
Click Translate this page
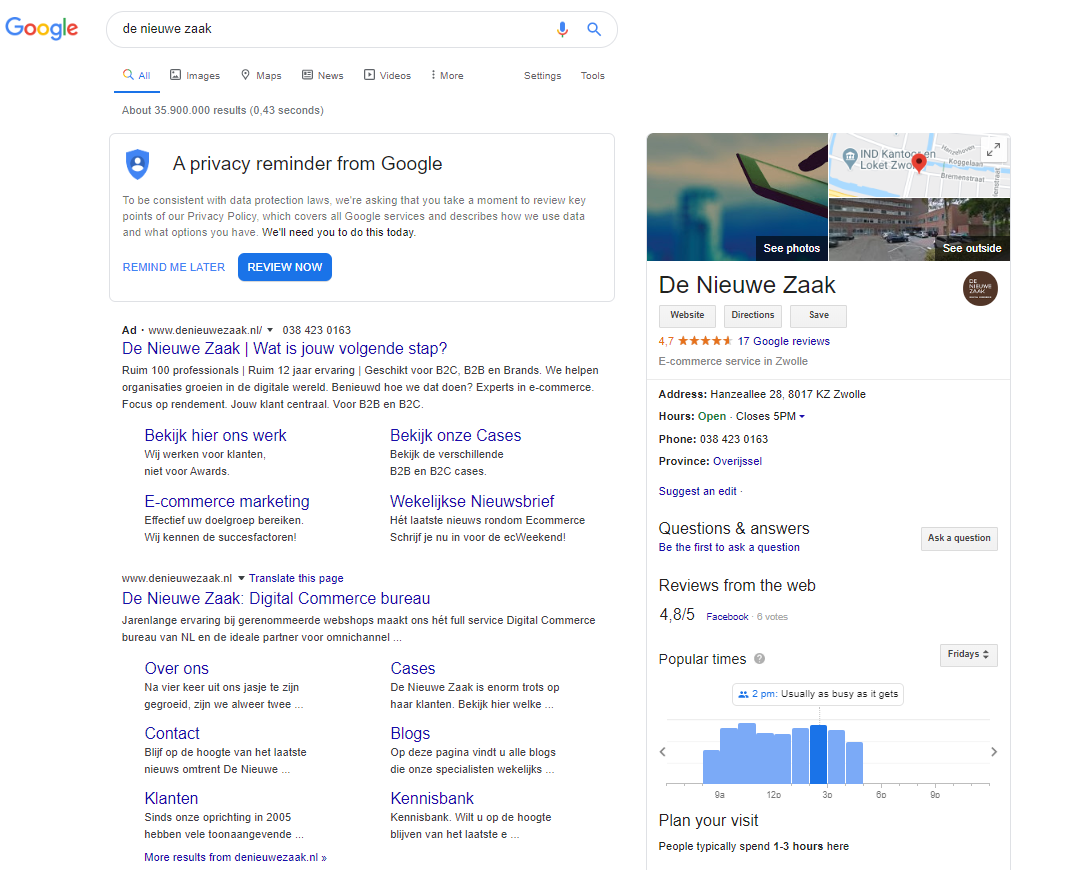pos(296,578)
